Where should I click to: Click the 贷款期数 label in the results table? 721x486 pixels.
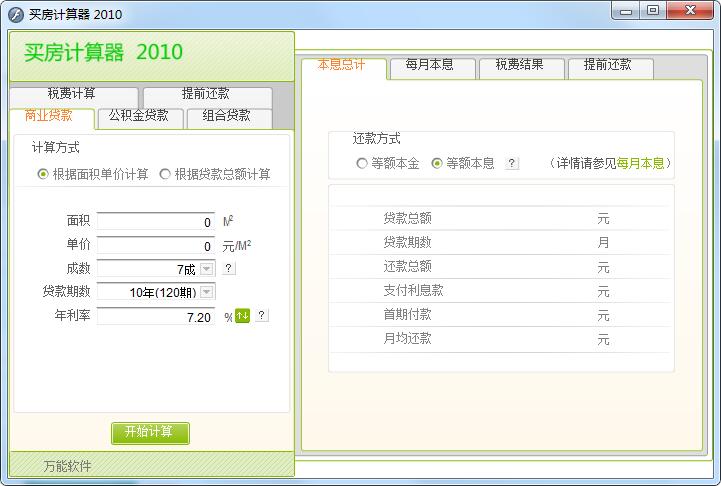[407, 242]
